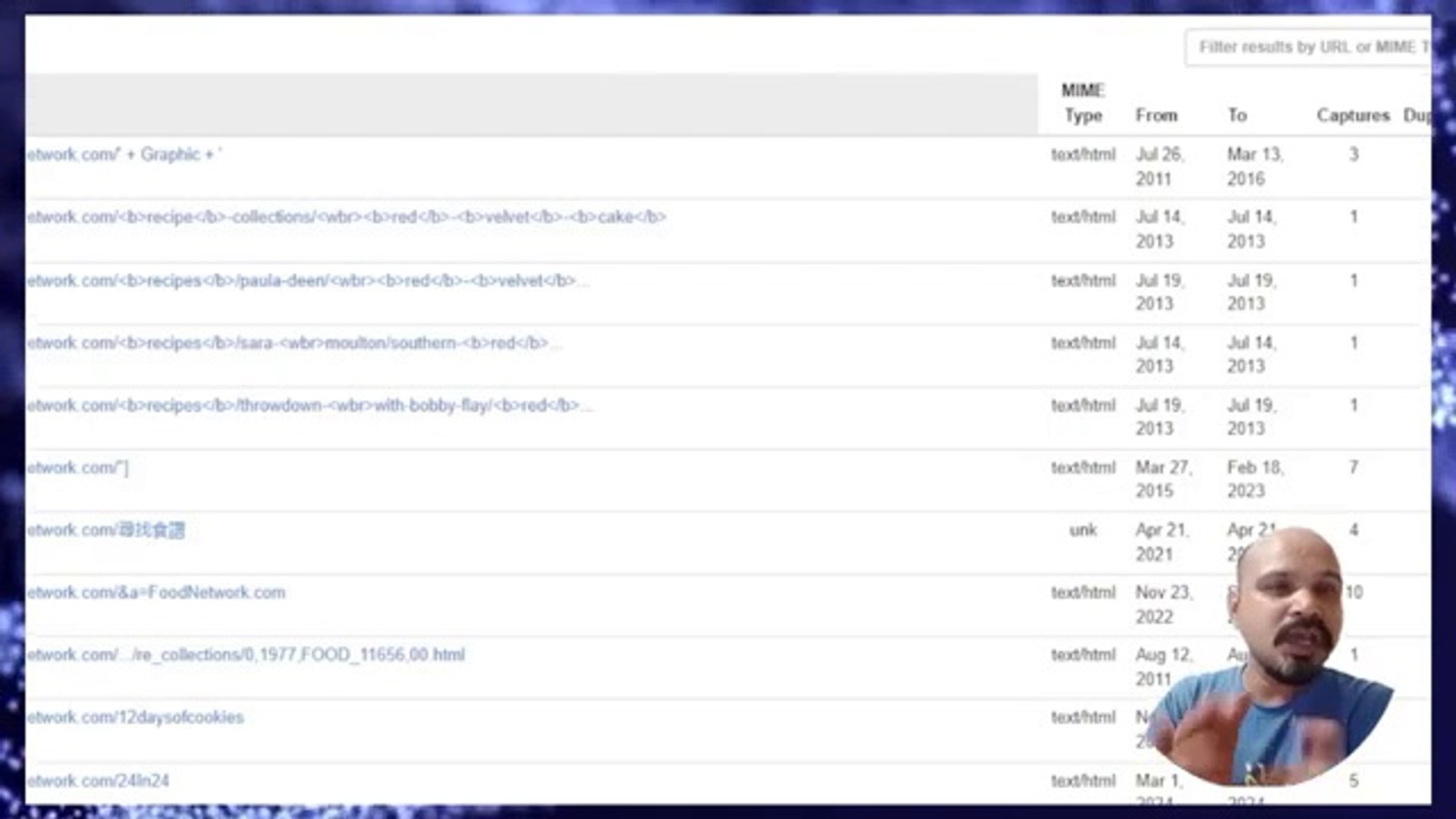Click the unk MIME type entry
Viewport: 1456px width, 819px height.
click(x=1083, y=530)
